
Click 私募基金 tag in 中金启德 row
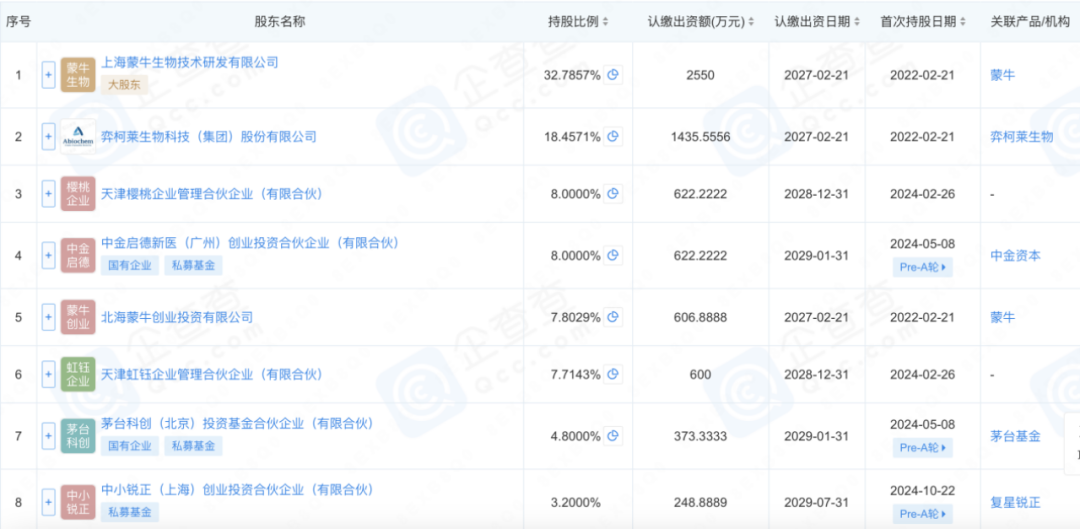coord(194,265)
